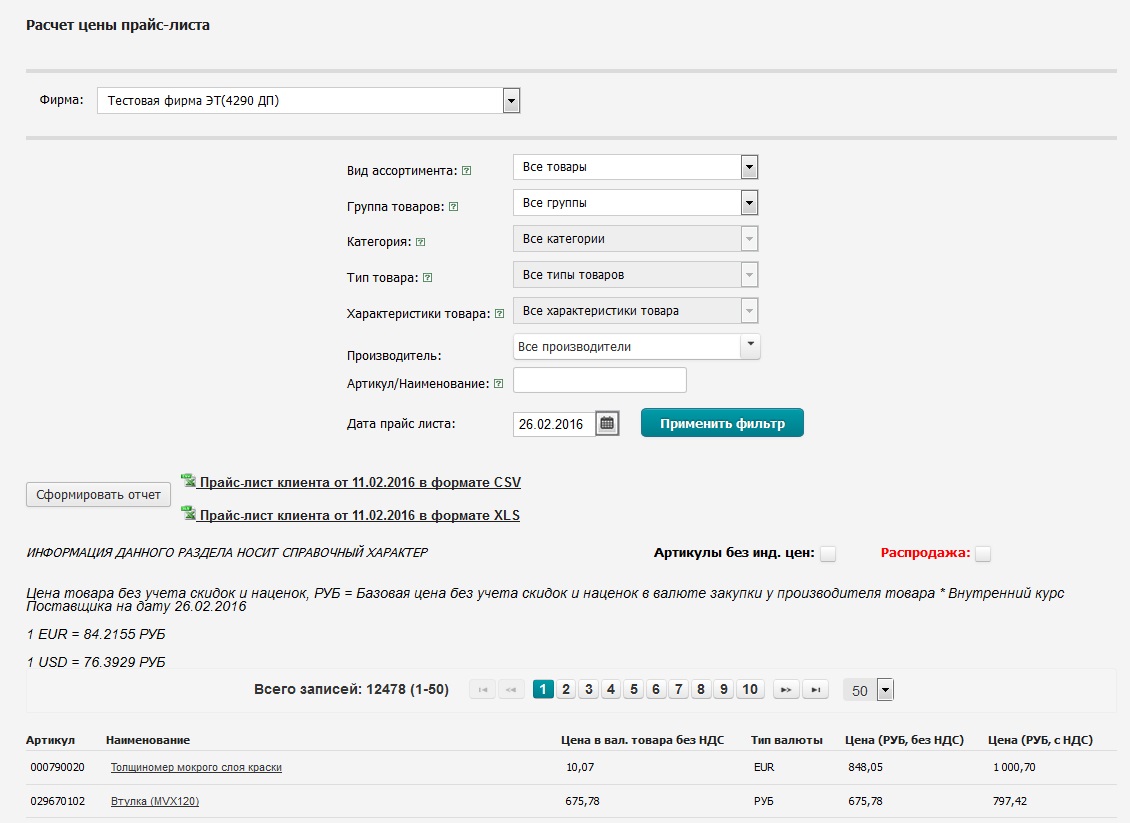The height and width of the screenshot is (823, 1130).
Task: Enable the Артикулы без инд. цен checkbox
Action: coord(828,554)
